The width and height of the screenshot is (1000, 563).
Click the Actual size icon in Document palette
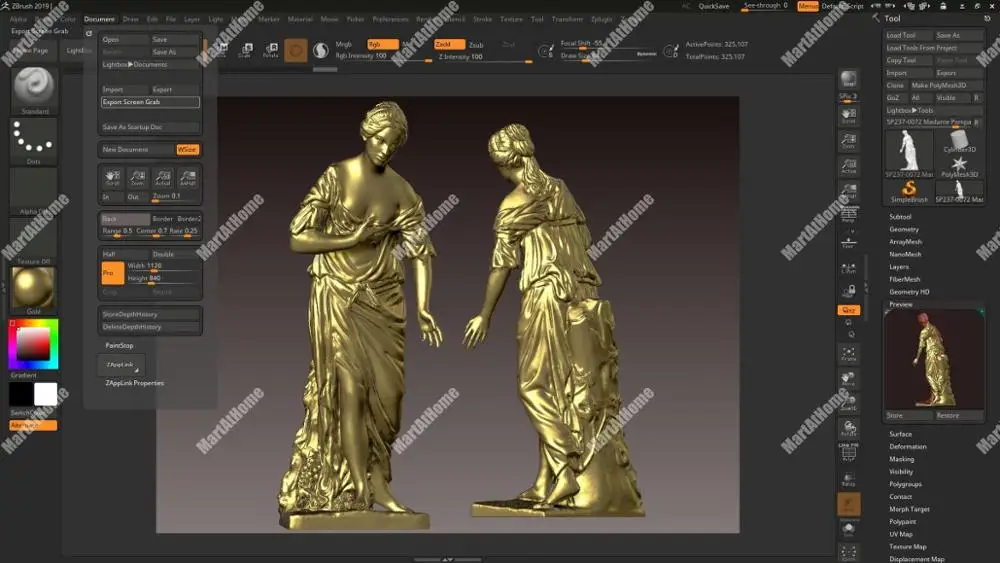[x=163, y=177]
